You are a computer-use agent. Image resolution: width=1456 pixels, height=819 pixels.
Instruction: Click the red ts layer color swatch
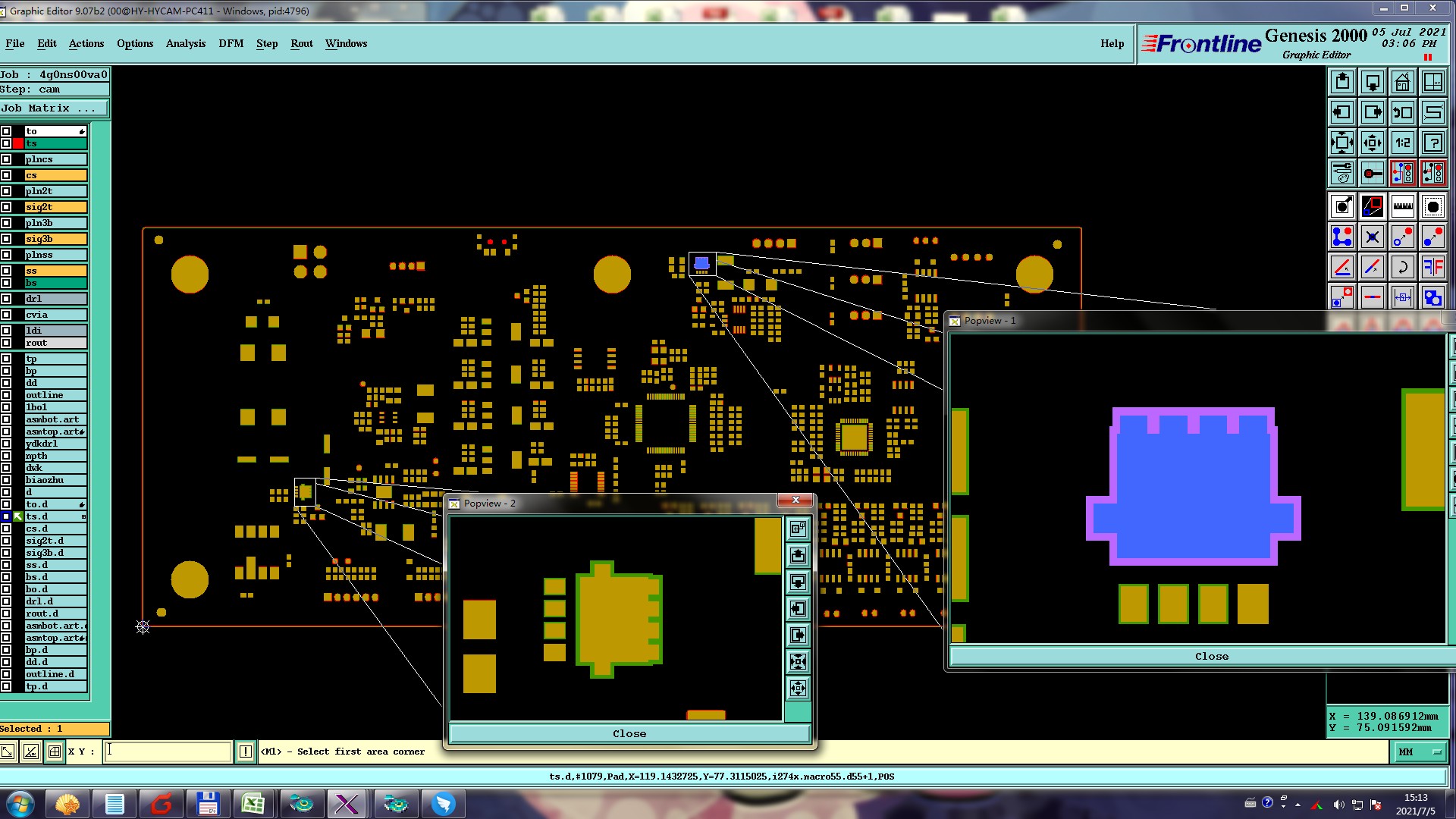pyautogui.click(x=18, y=143)
